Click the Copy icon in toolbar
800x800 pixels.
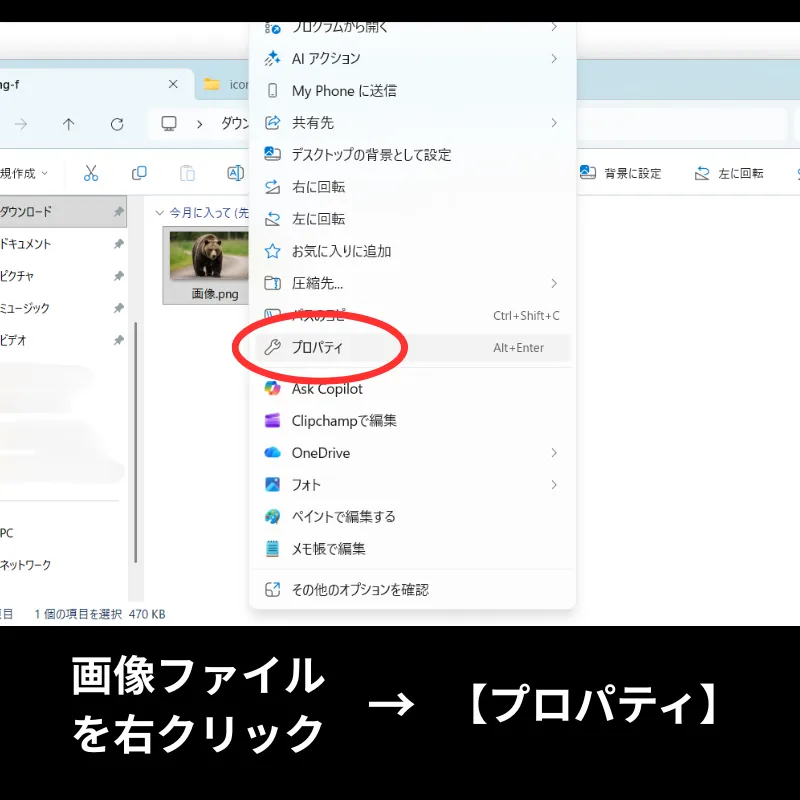[x=139, y=173]
